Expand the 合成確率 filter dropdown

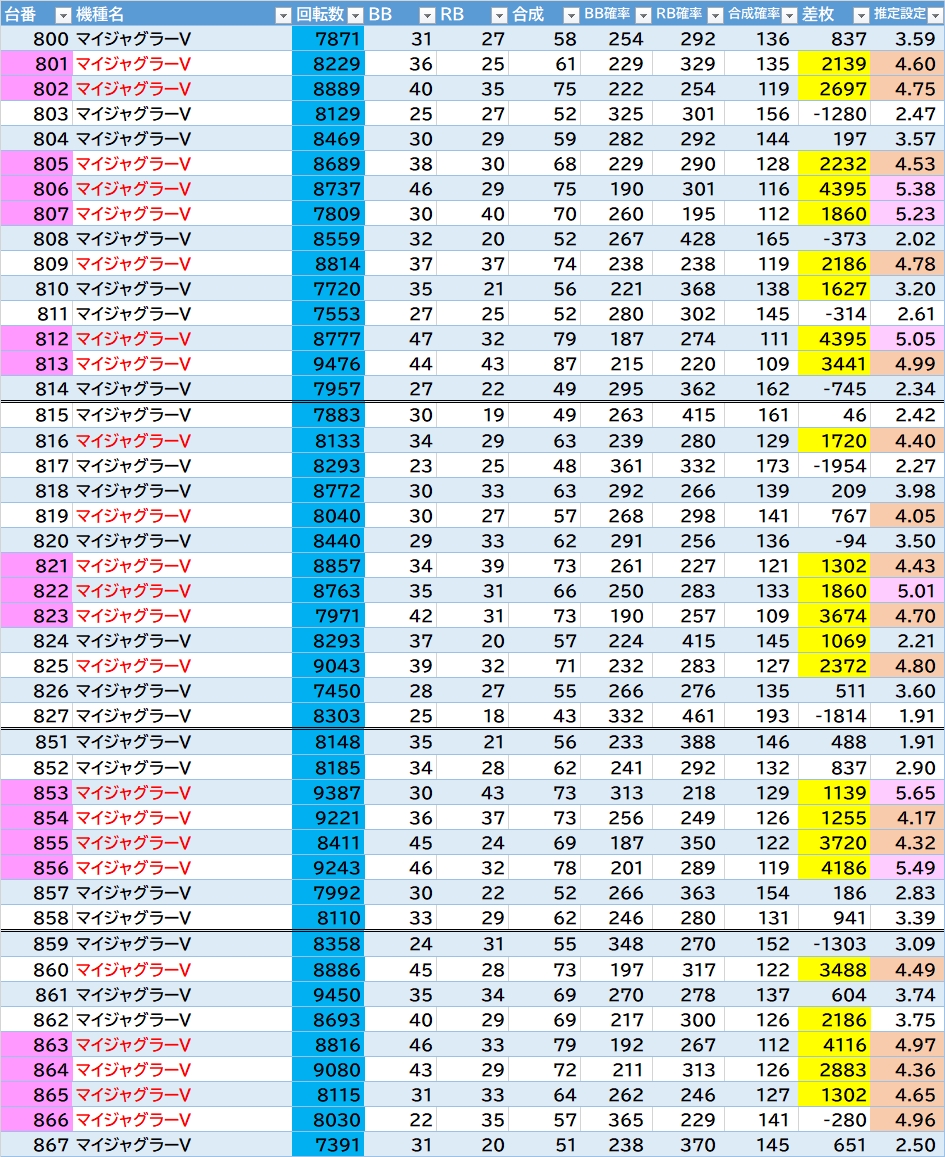[x=788, y=15]
